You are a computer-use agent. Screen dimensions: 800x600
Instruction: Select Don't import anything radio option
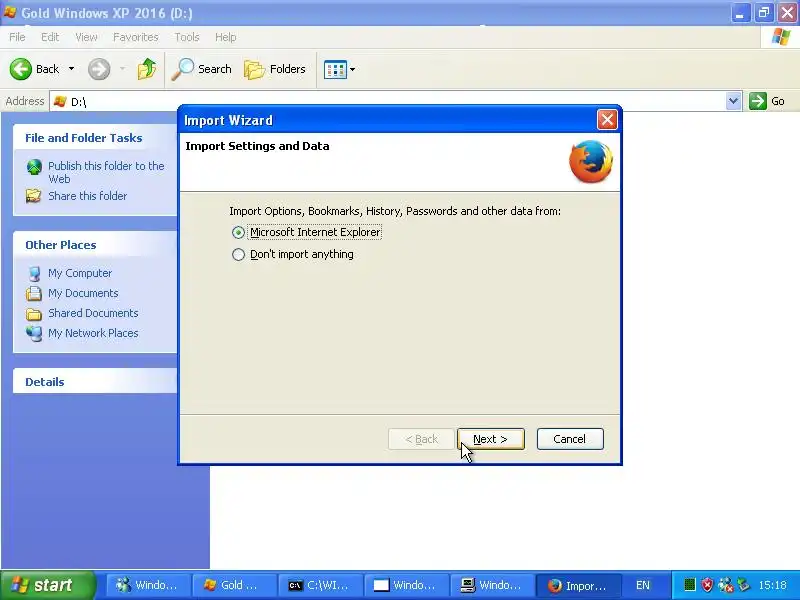point(238,255)
